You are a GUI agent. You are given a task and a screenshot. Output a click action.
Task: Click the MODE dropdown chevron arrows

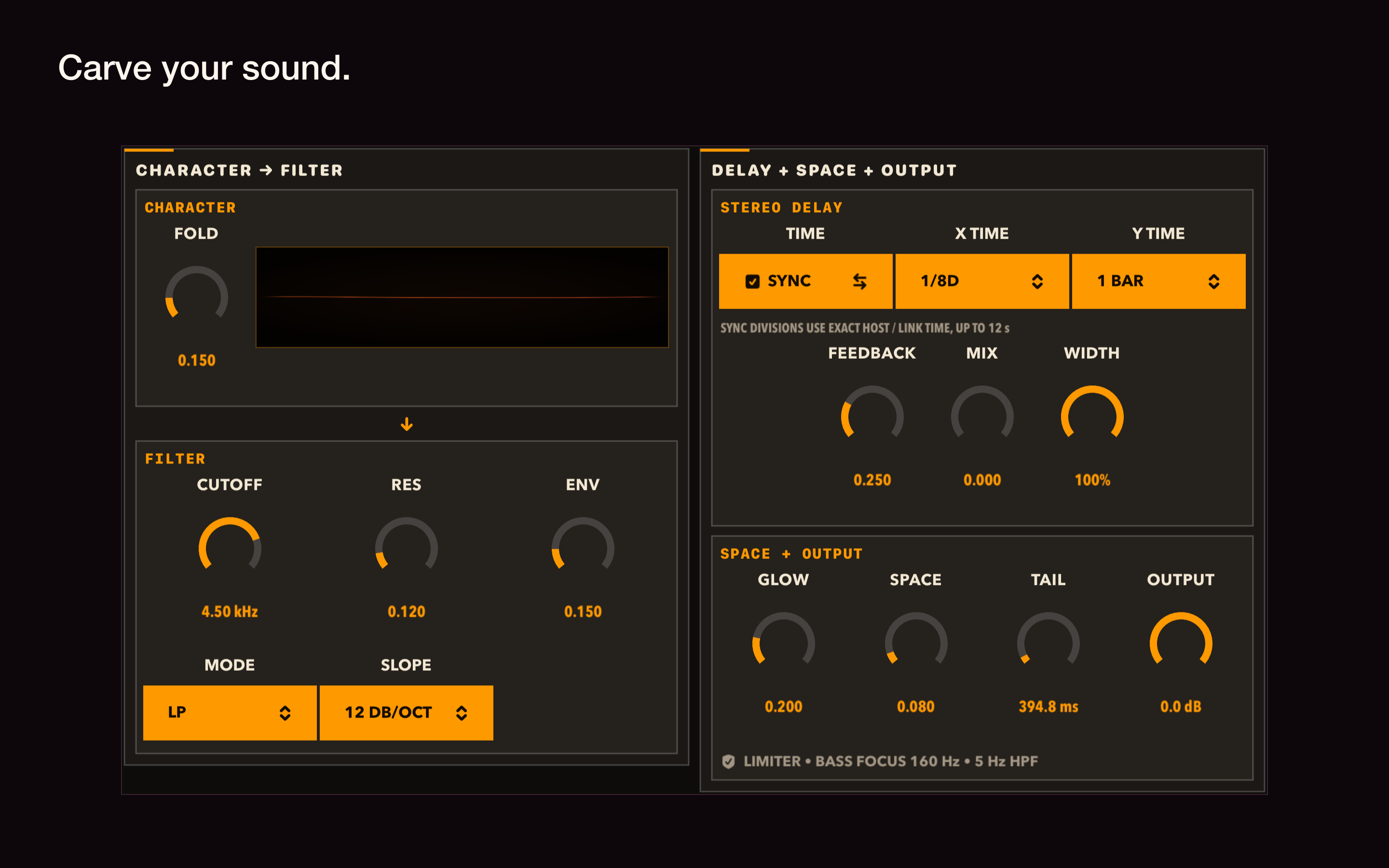(x=285, y=713)
